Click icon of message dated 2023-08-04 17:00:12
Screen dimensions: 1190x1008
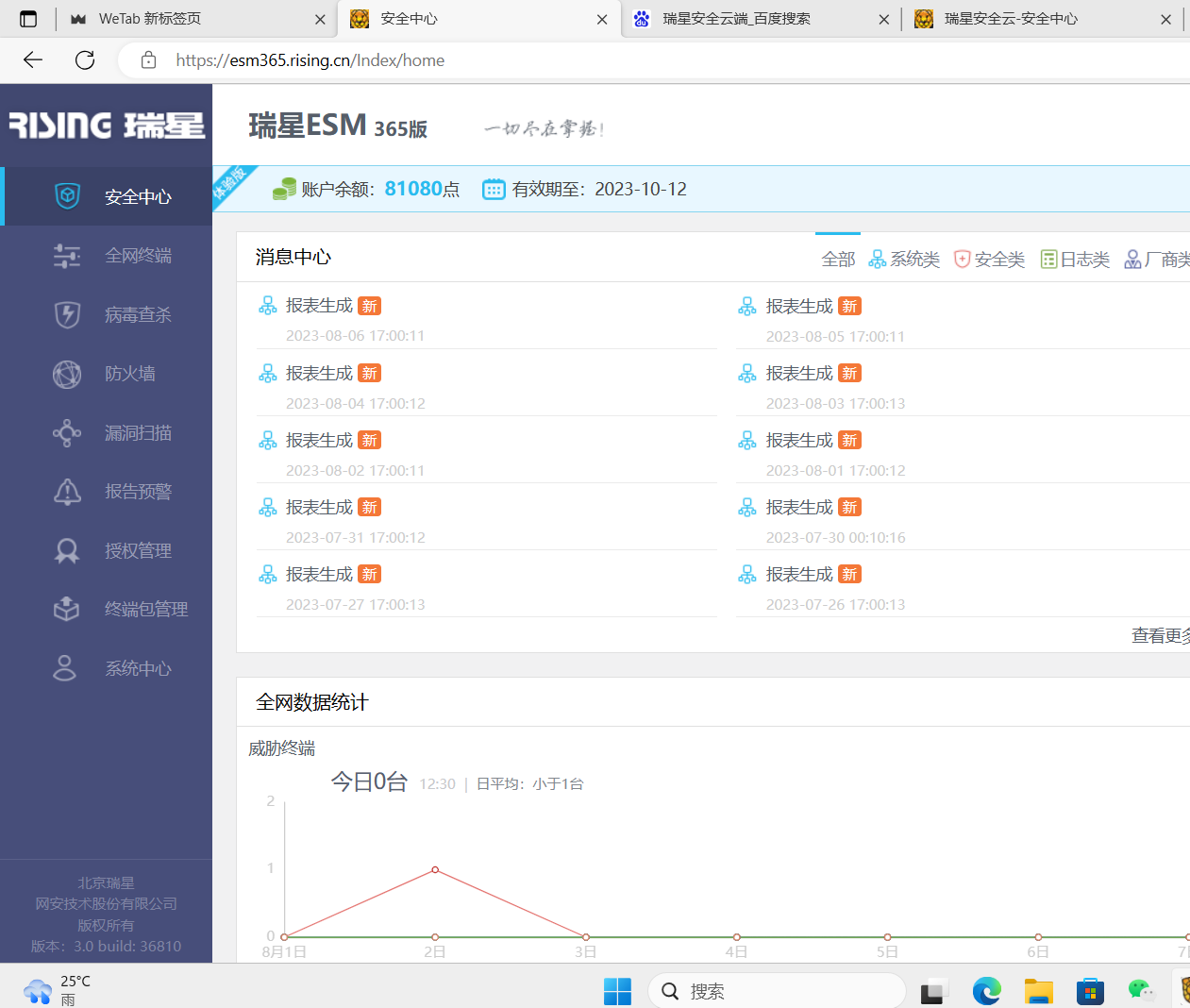[268, 374]
